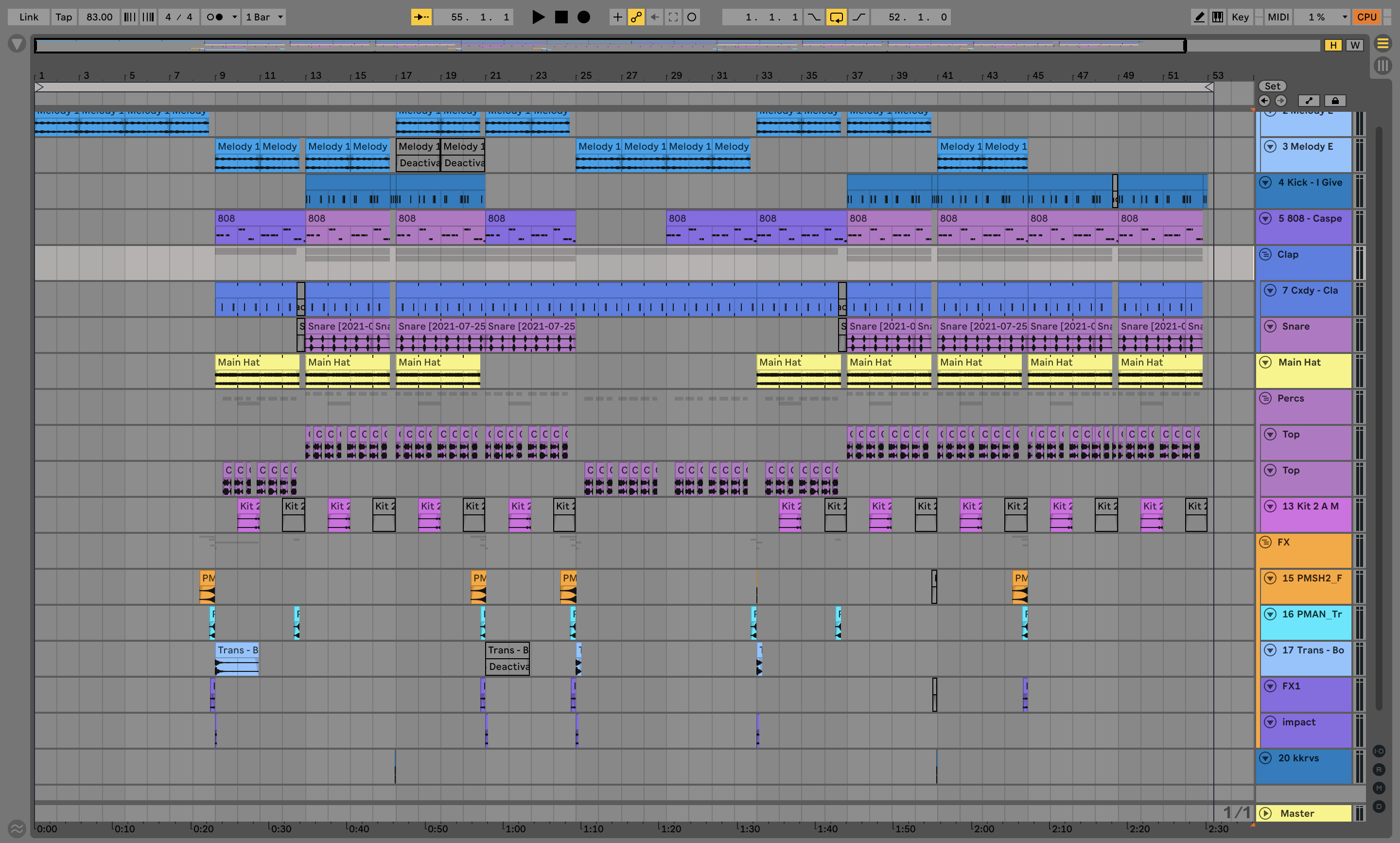Click the 83.00 tempo field
1400x843 pixels.
99,17
